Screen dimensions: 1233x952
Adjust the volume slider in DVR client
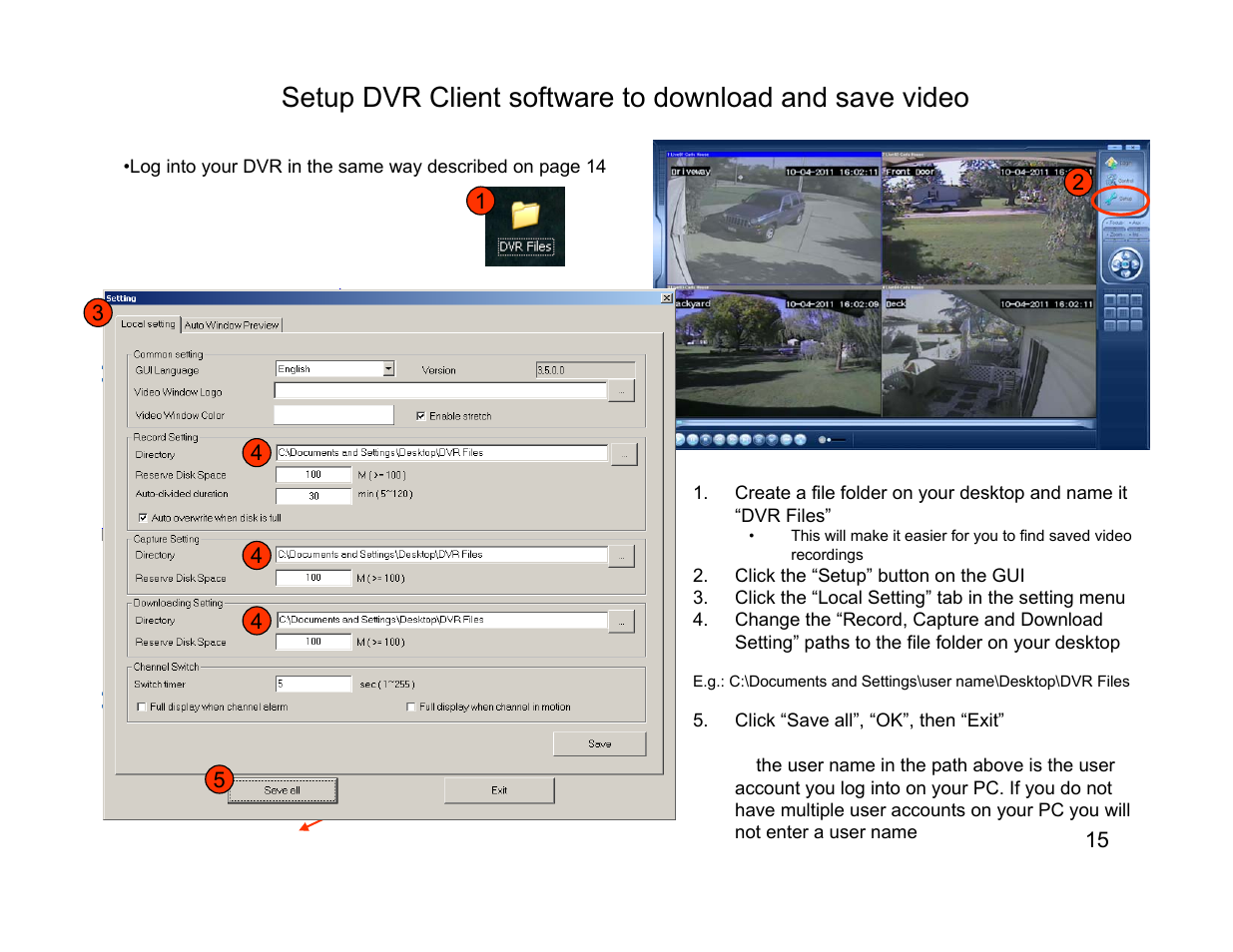click(837, 440)
